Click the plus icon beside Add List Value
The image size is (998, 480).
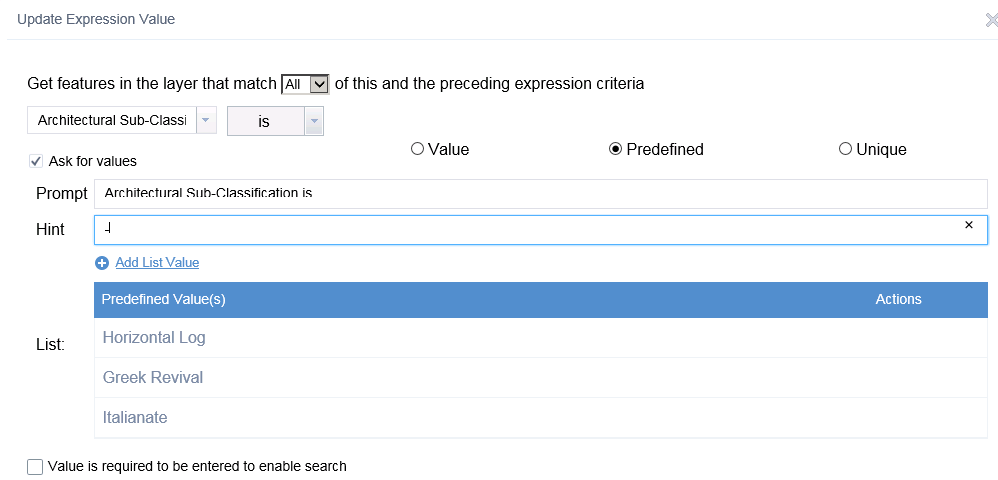point(102,263)
